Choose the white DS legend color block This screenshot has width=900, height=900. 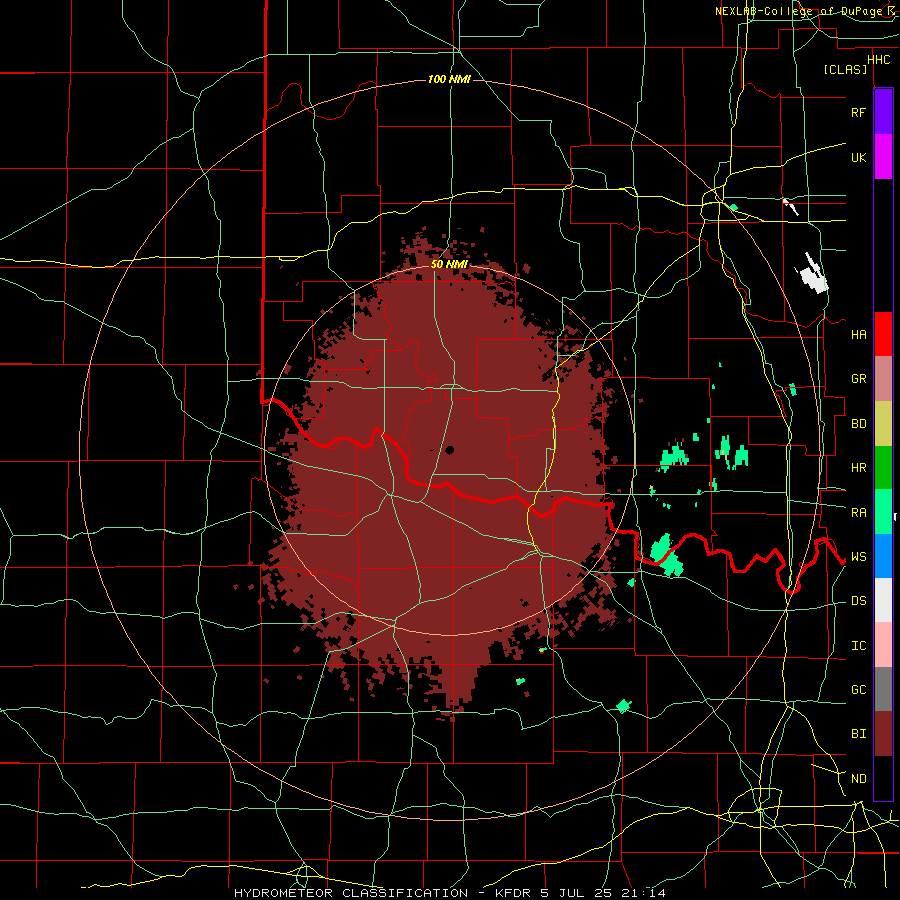[x=883, y=600]
